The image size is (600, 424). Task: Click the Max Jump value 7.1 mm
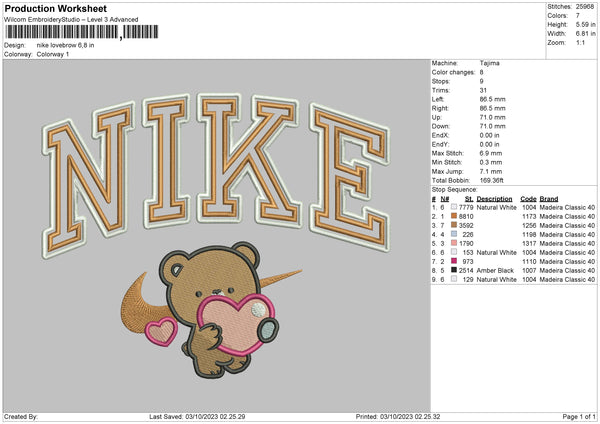pos(491,171)
